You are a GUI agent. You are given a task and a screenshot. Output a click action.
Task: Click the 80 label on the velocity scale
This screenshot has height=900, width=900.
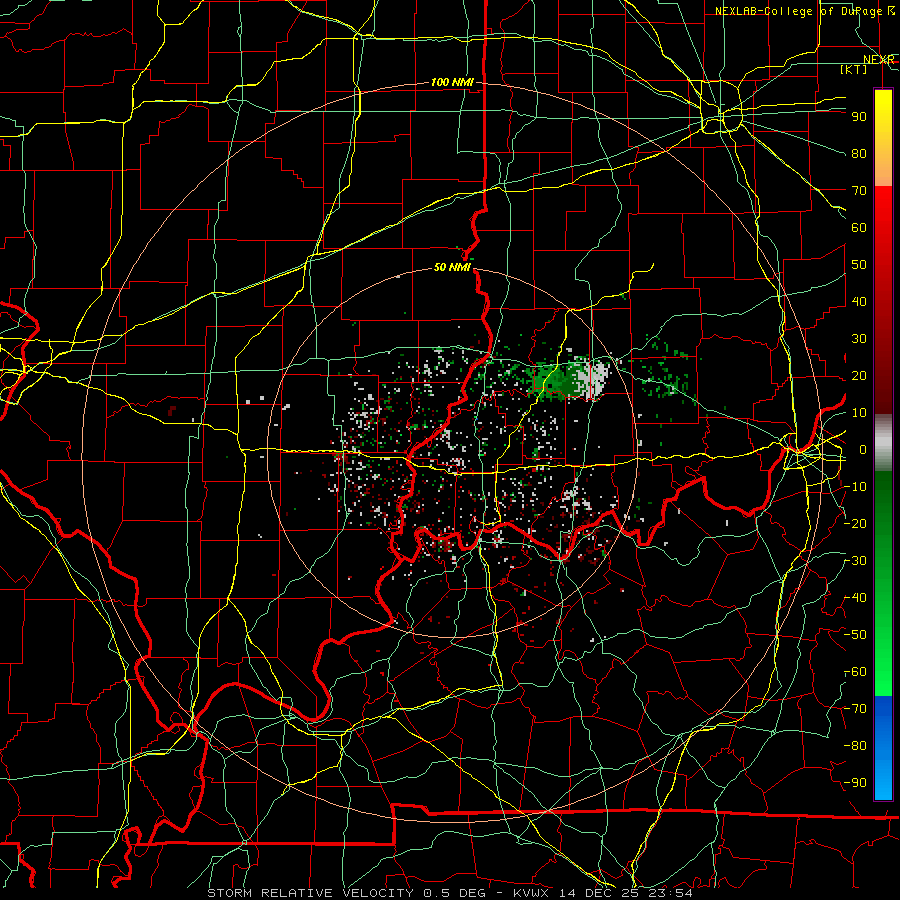pyautogui.click(x=859, y=153)
